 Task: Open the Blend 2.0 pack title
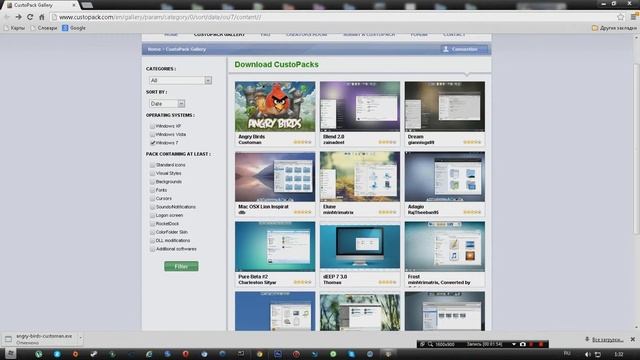tap(333, 137)
